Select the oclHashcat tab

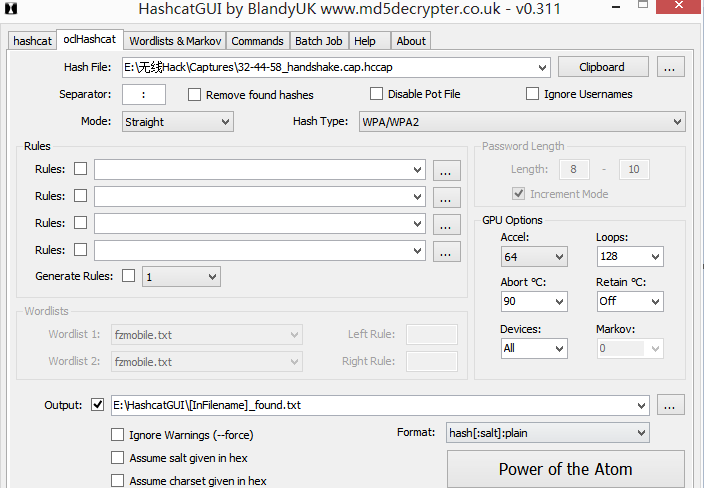click(x=90, y=40)
